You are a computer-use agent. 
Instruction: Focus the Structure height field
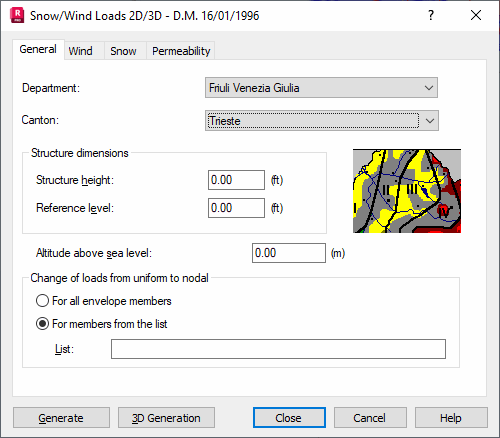236,180
